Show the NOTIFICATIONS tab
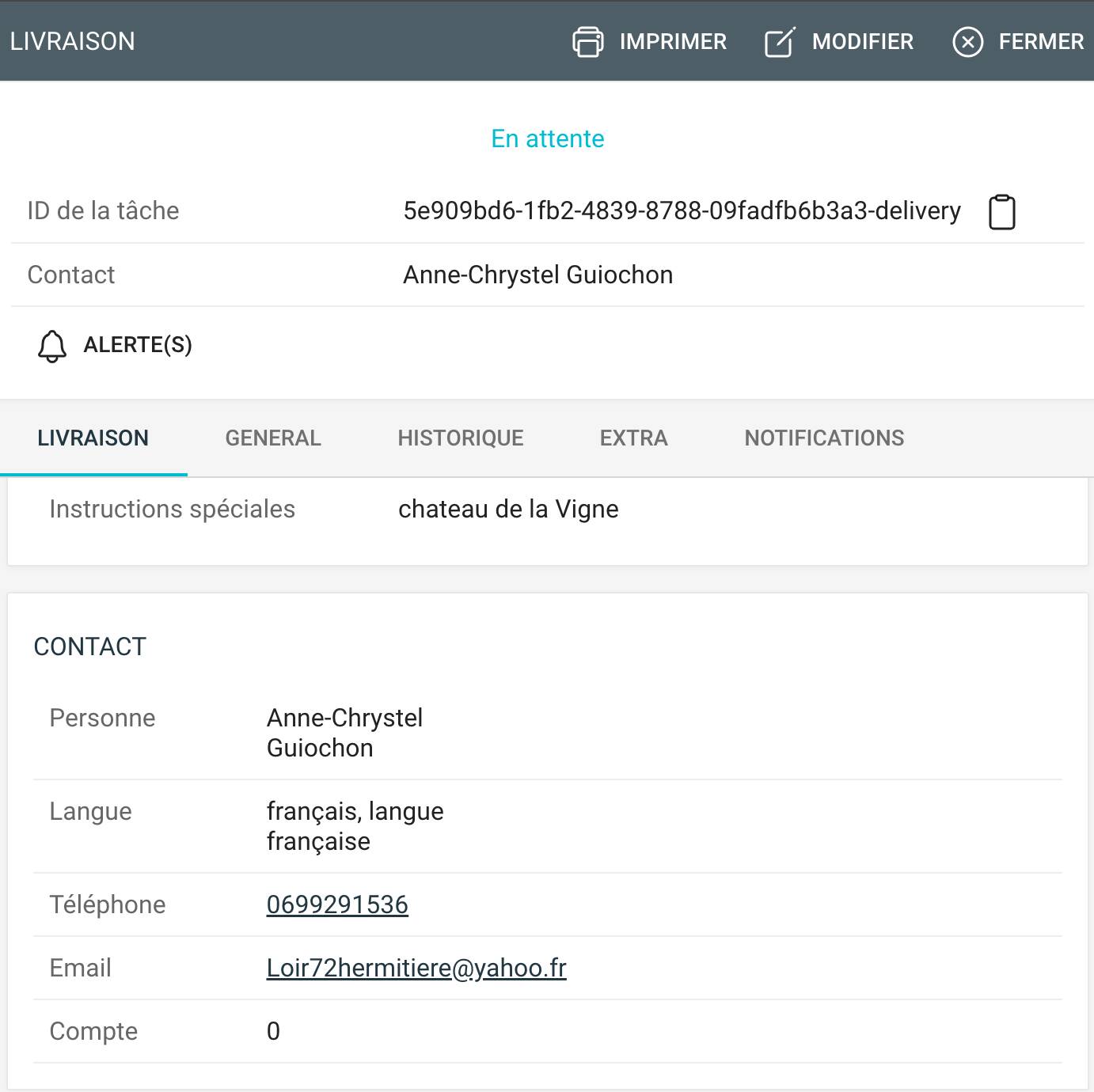Image resolution: width=1094 pixels, height=1092 pixels. coord(824,438)
